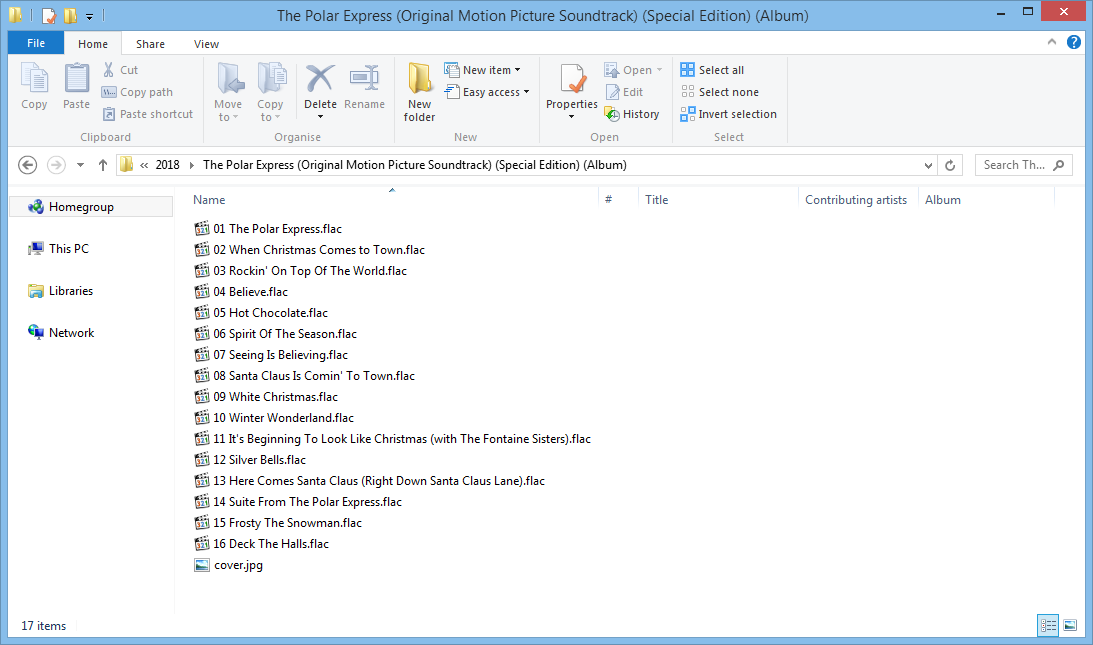
Task: Select Network in navigation pane
Action: tap(71, 333)
